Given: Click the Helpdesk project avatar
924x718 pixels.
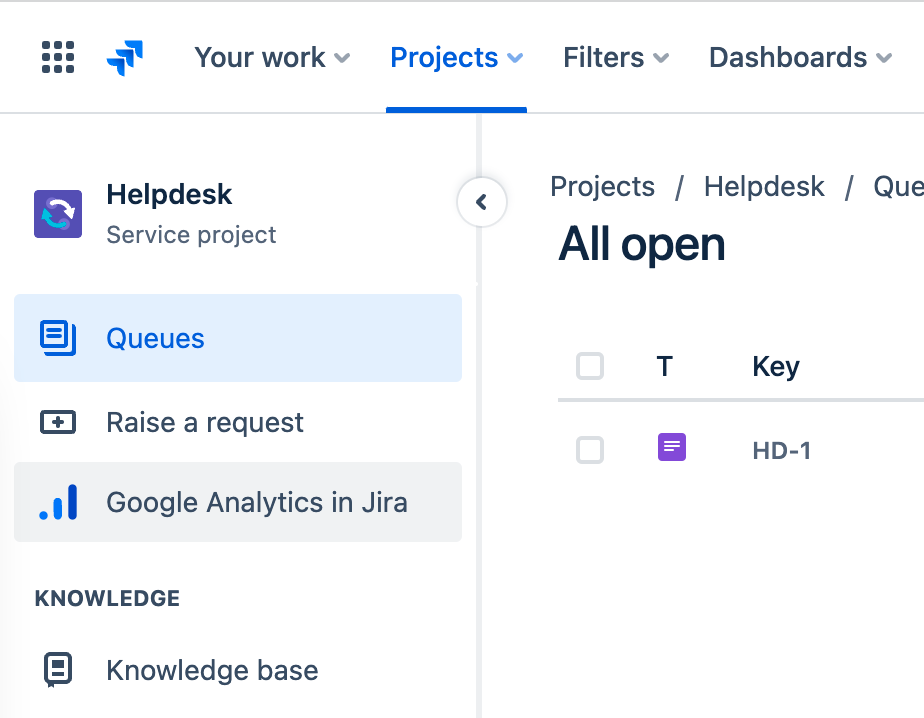Looking at the screenshot, I should [58, 214].
